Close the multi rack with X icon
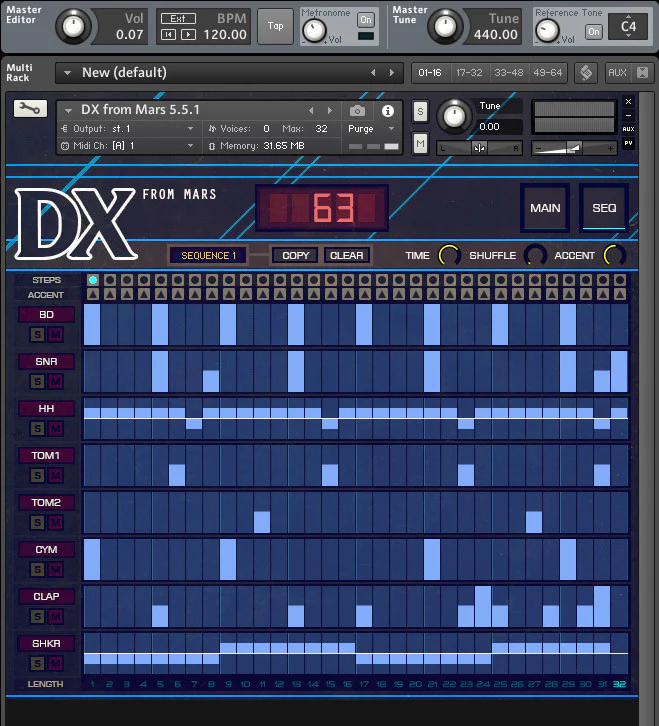This screenshot has height=726, width=659. 642,73
